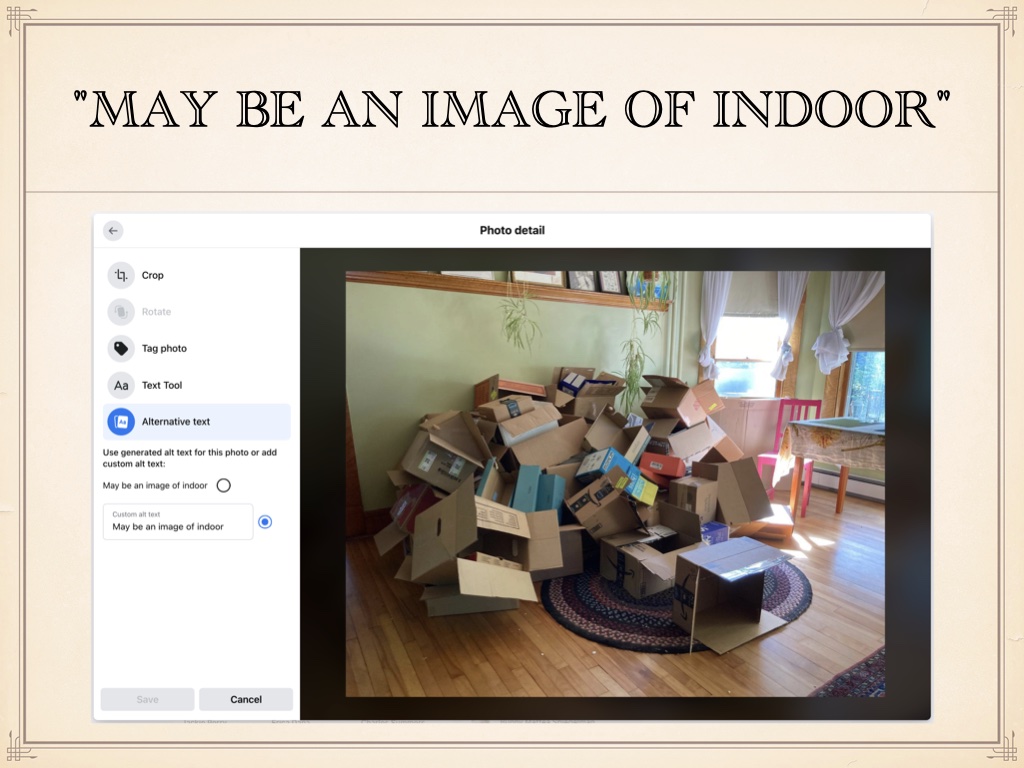Click the disabled Save button
This screenshot has height=768, width=1024.
(148, 699)
